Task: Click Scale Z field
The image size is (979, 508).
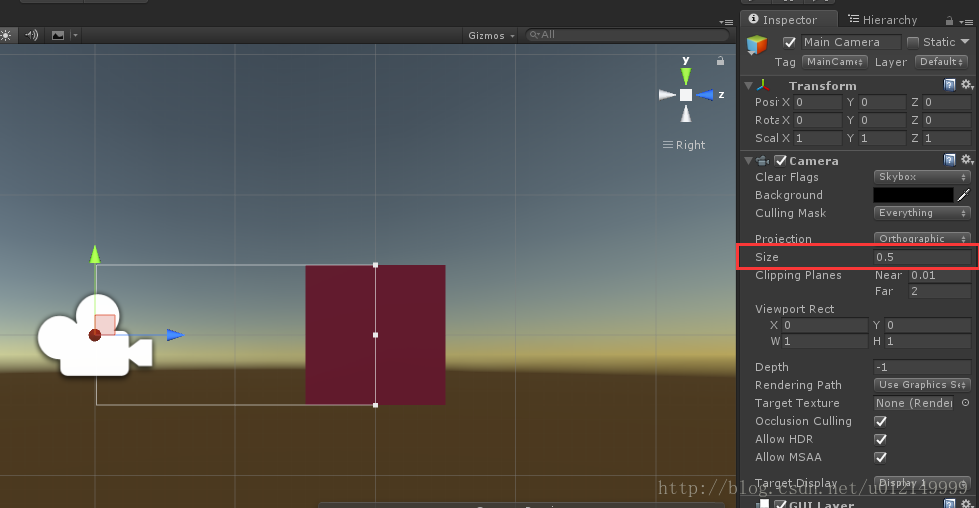Action: coord(947,138)
